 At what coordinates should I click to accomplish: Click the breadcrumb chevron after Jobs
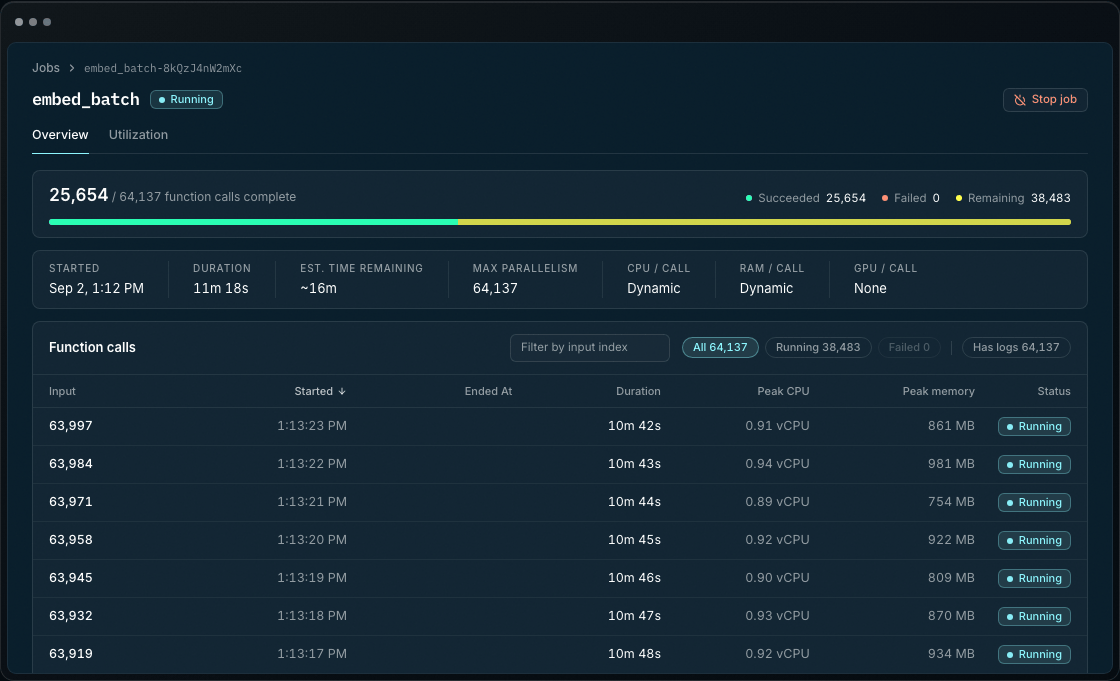(x=71, y=68)
